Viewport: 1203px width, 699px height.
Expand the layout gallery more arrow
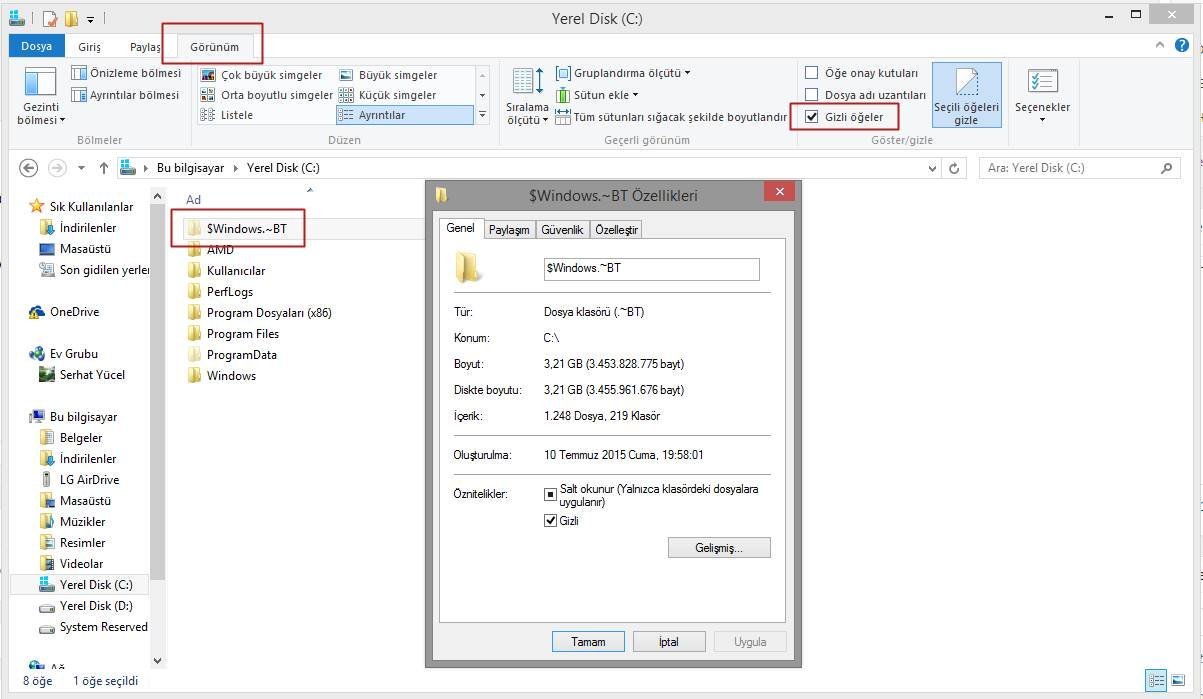482,115
